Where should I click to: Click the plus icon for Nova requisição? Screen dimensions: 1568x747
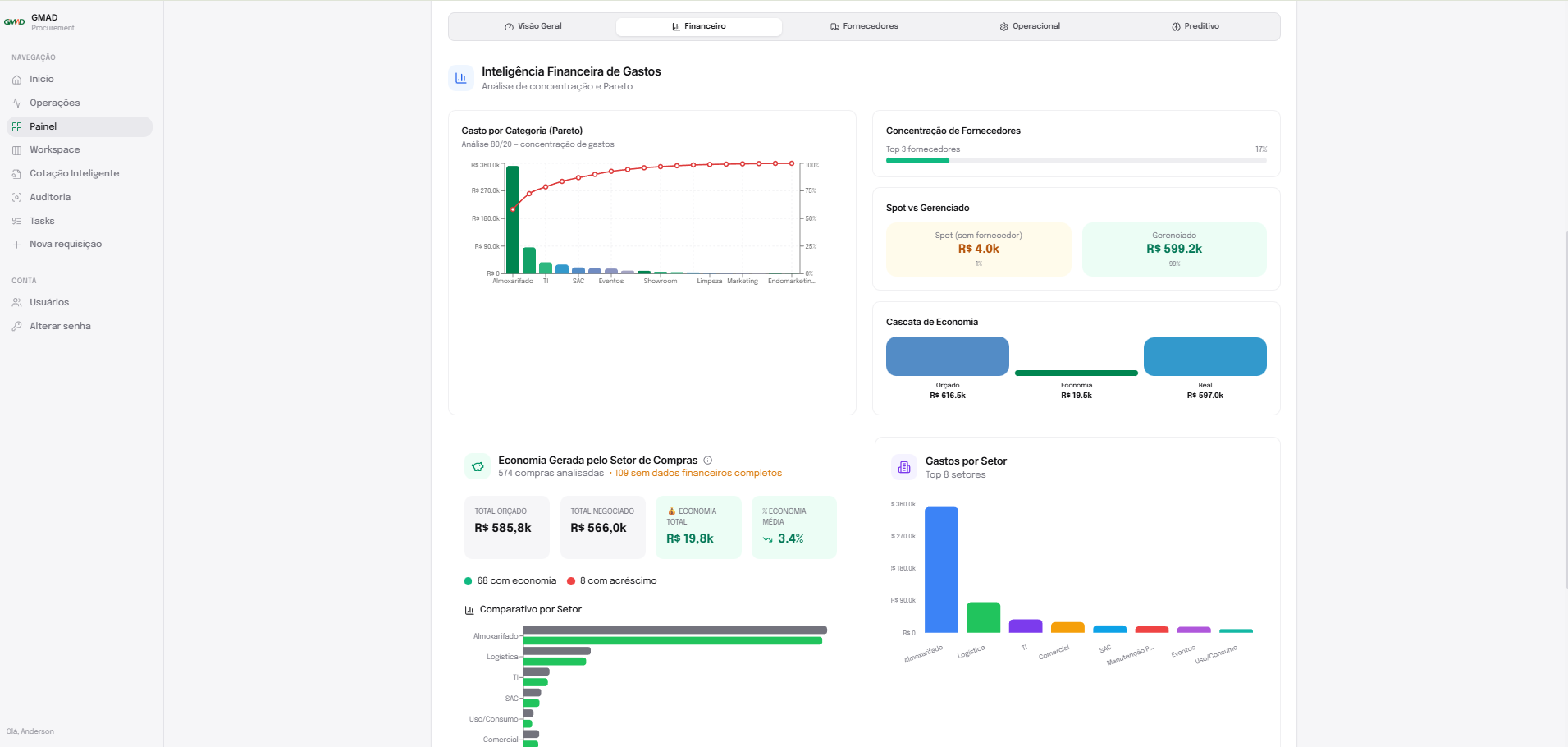click(16, 245)
